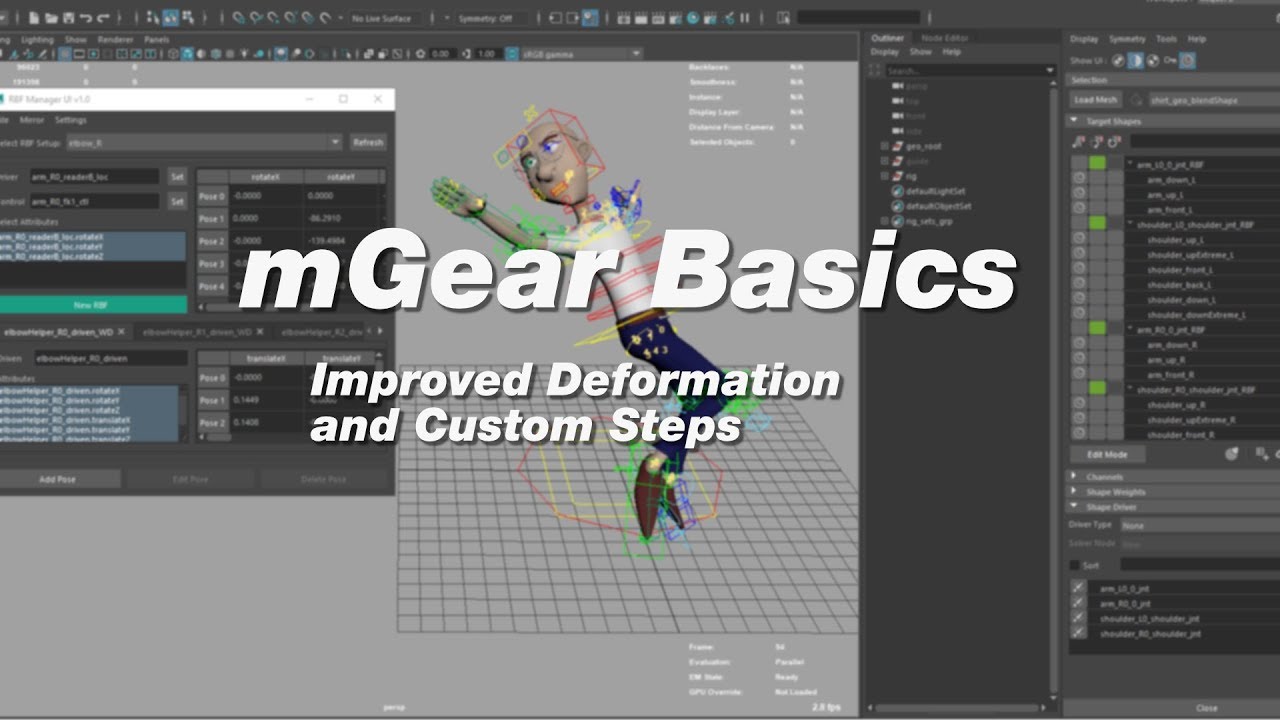Click first create icon above target list
Viewport: 1280px width, 720px height.
(1078, 141)
